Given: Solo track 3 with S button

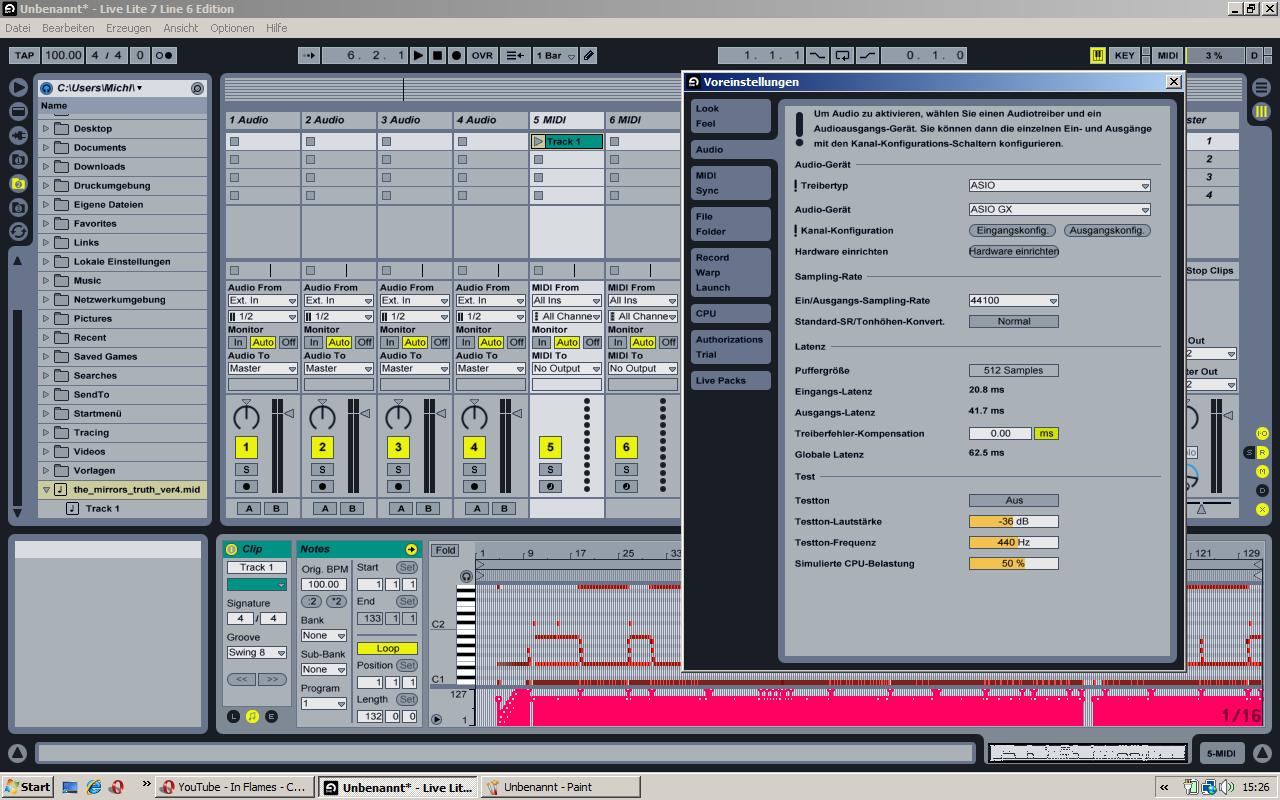Looking at the screenshot, I should [398, 469].
